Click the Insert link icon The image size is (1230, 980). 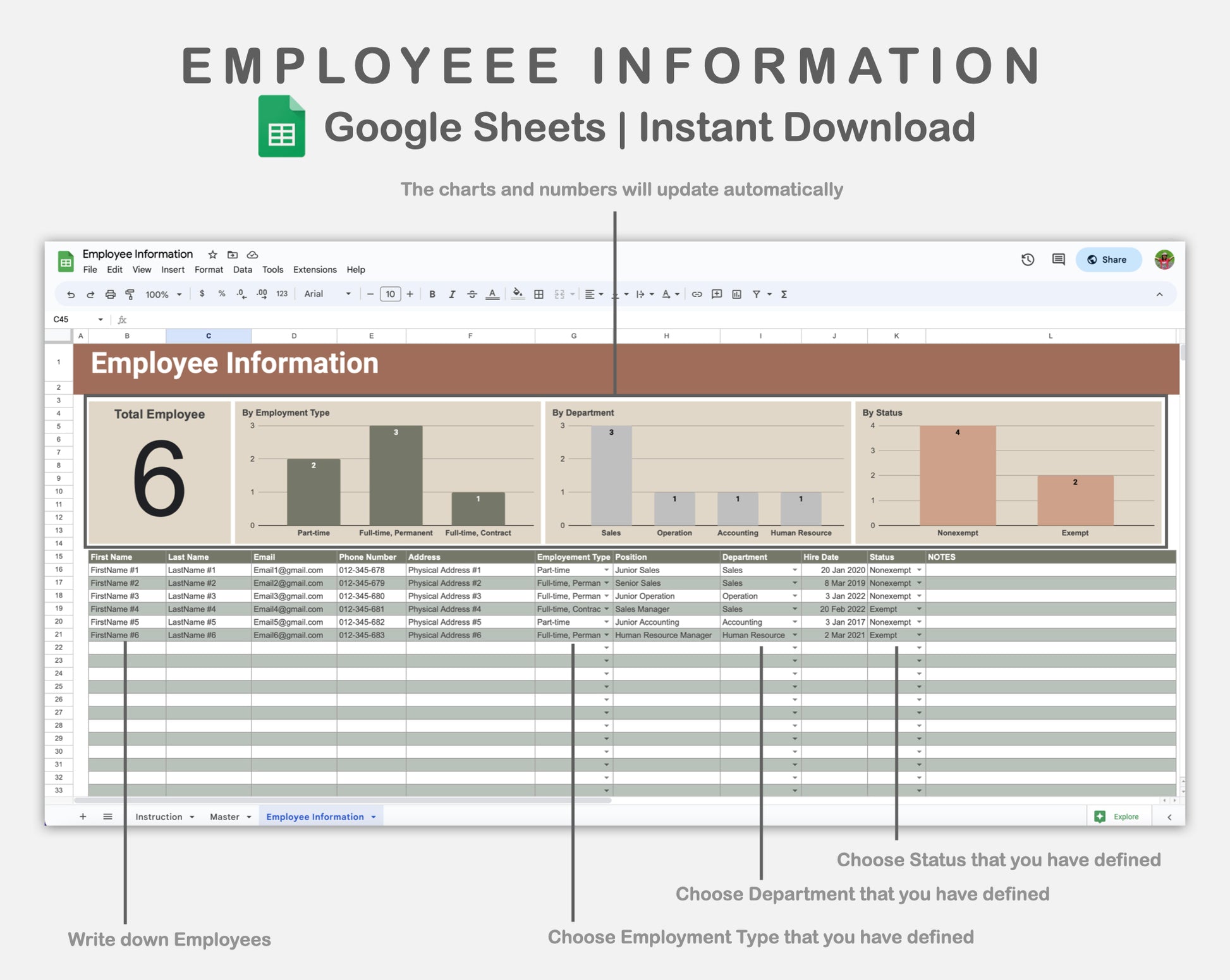pos(697,294)
